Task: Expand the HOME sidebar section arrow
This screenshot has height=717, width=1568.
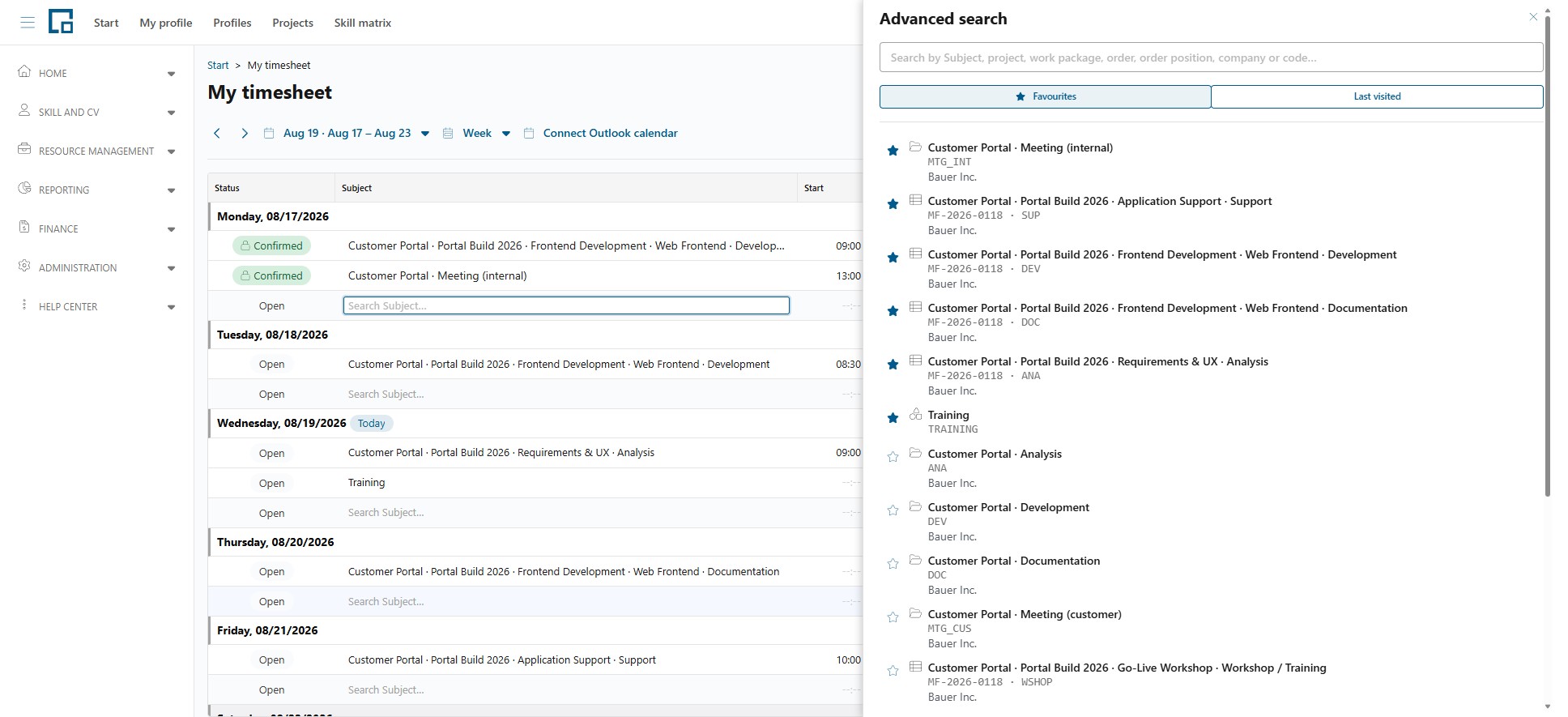Action: coord(171,74)
